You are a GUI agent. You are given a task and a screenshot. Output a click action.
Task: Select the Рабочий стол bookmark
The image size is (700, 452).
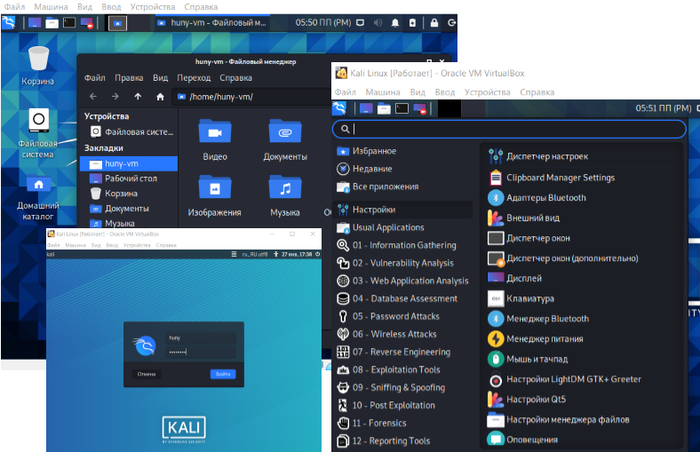click(x=129, y=178)
